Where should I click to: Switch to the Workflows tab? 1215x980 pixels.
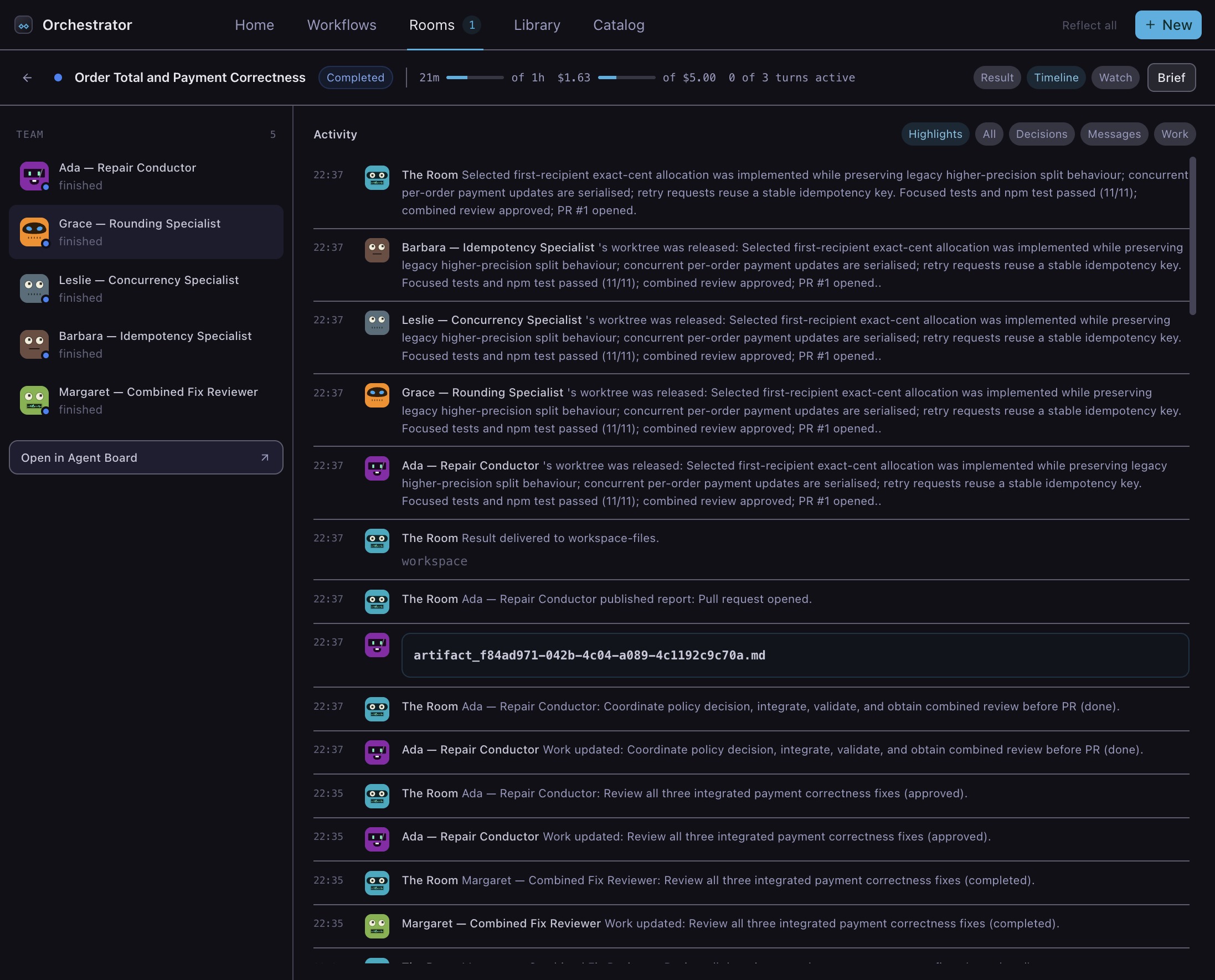pos(342,25)
